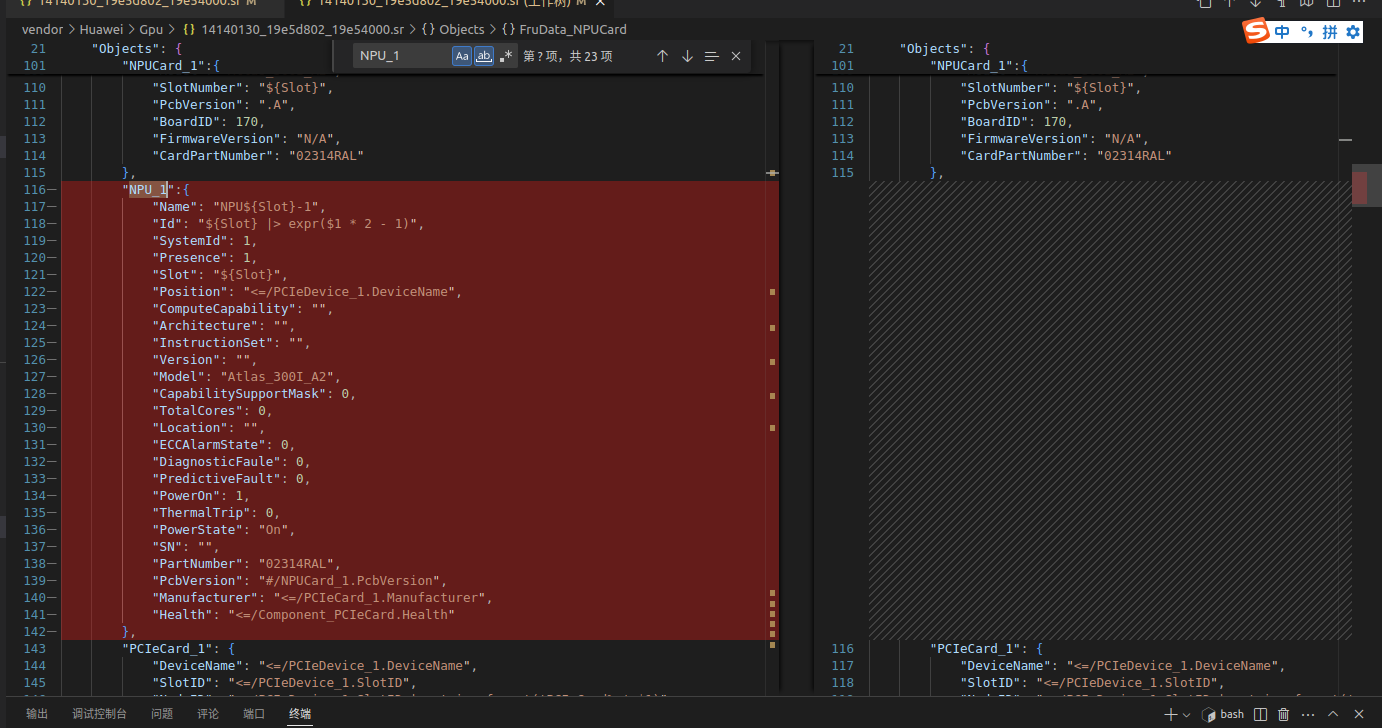
Task: Click "PowerState": "On" line
Action: 224,529
